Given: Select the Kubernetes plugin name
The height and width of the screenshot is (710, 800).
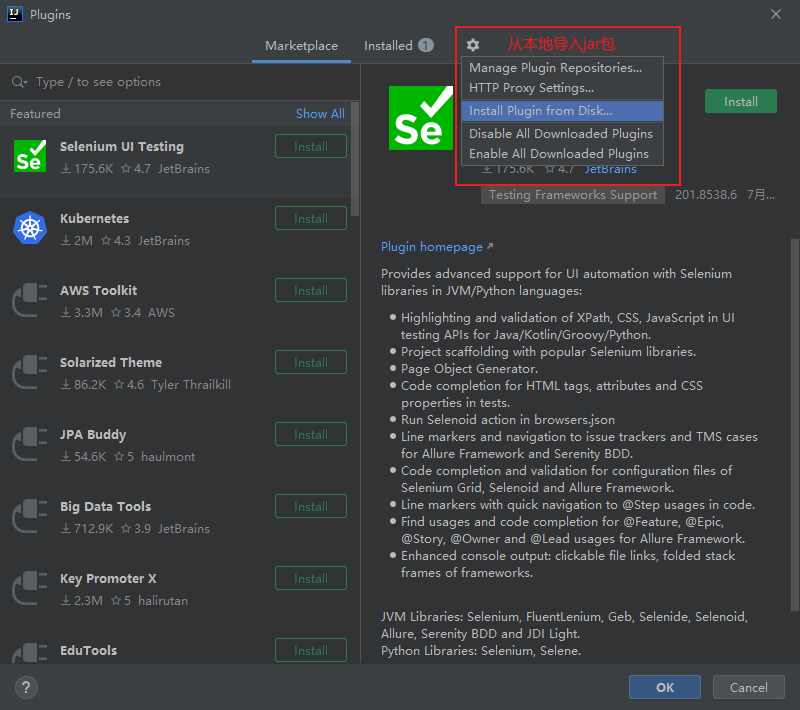Looking at the screenshot, I should [94, 218].
